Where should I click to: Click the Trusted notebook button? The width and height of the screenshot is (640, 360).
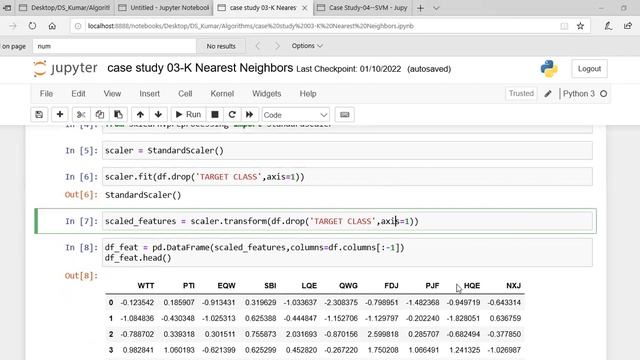[x=521, y=93]
